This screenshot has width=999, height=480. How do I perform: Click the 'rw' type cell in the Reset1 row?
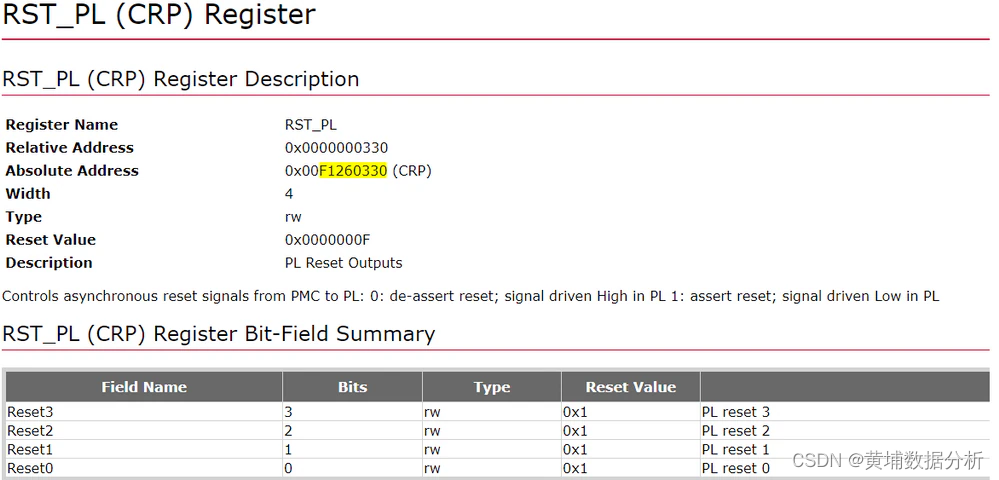pyautogui.click(x=491, y=449)
